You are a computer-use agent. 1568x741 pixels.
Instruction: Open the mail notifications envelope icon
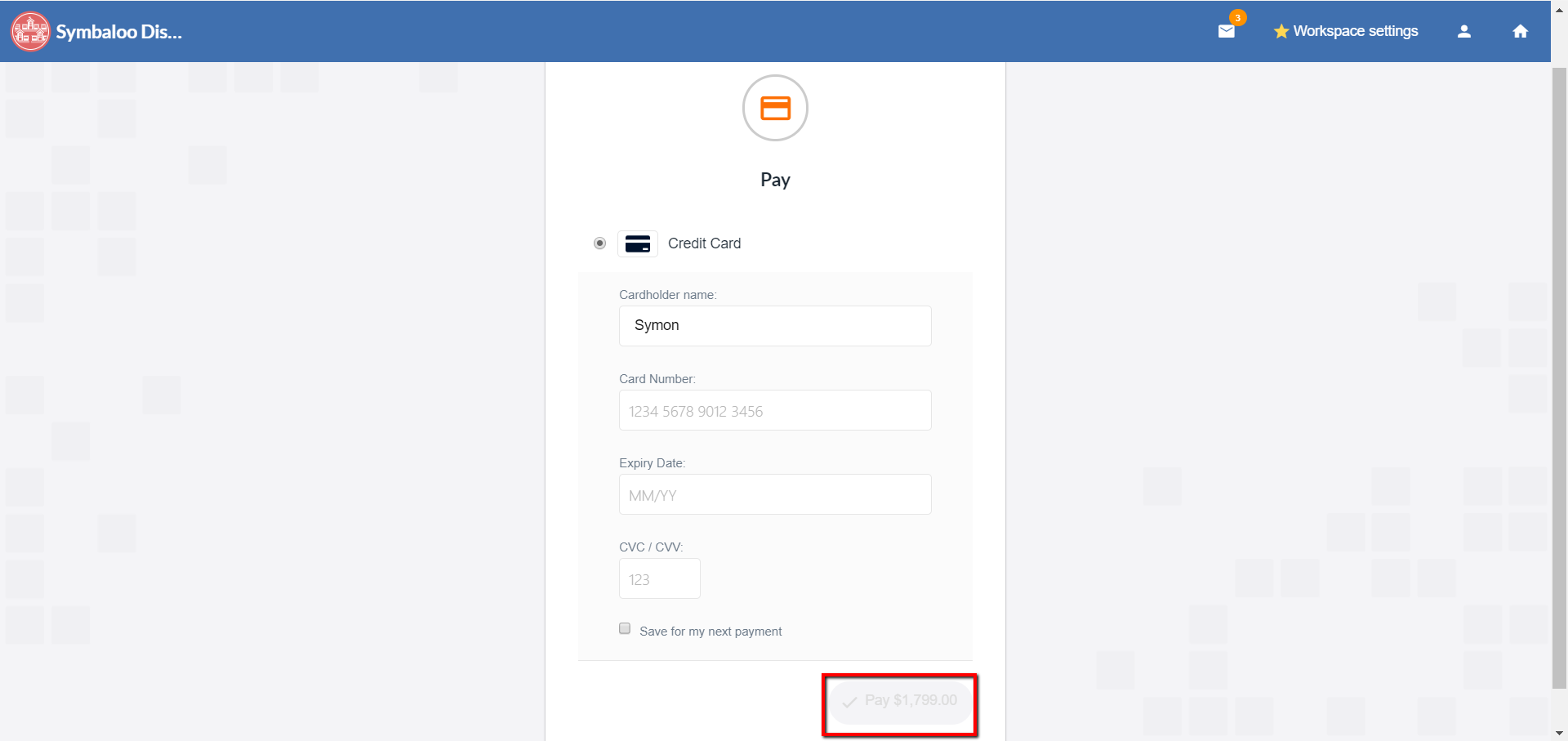point(1227,31)
